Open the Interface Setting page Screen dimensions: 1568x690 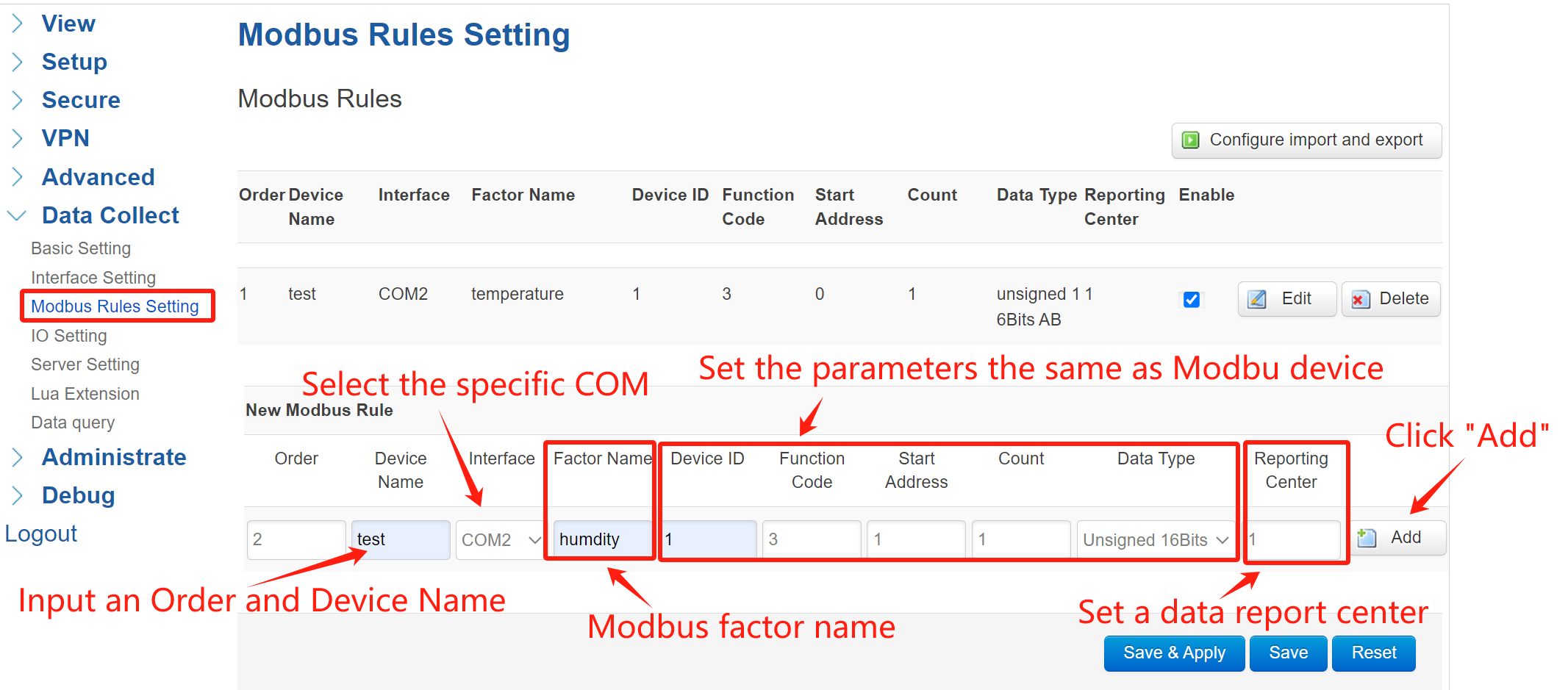[93, 278]
